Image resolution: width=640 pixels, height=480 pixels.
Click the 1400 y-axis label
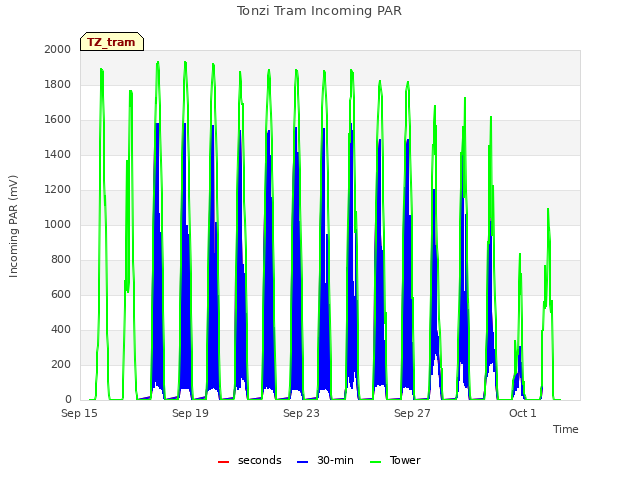[58, 154]
